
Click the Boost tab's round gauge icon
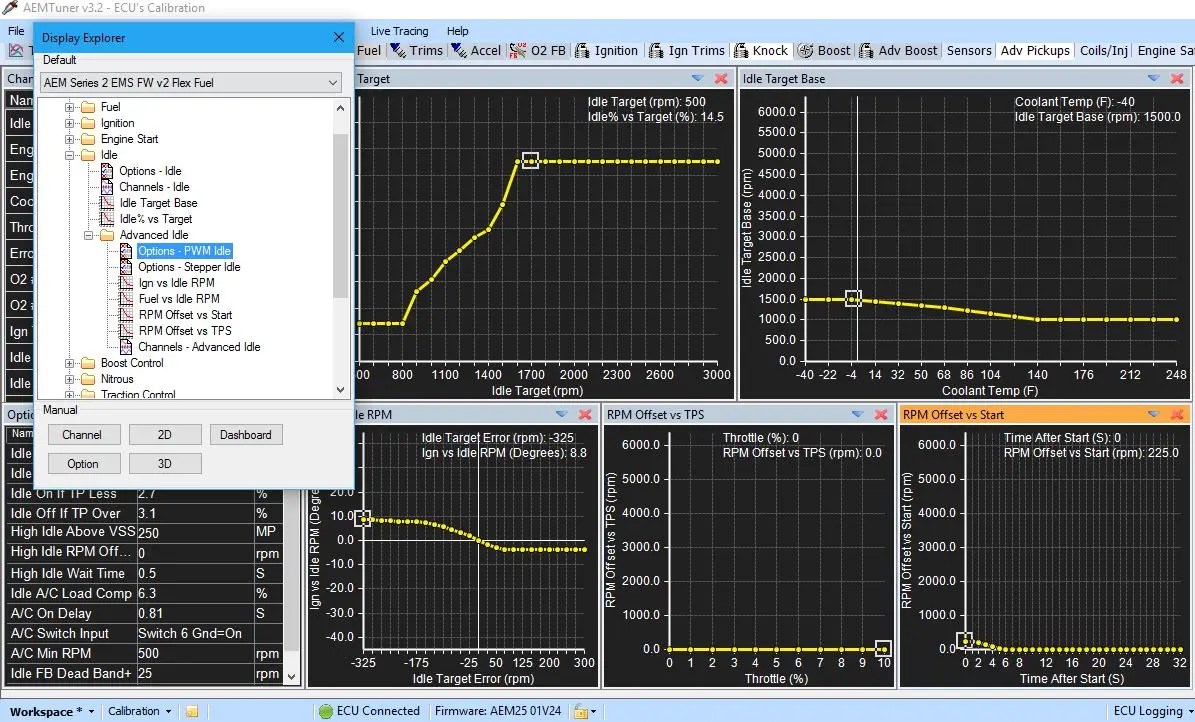tap(806, 51)
